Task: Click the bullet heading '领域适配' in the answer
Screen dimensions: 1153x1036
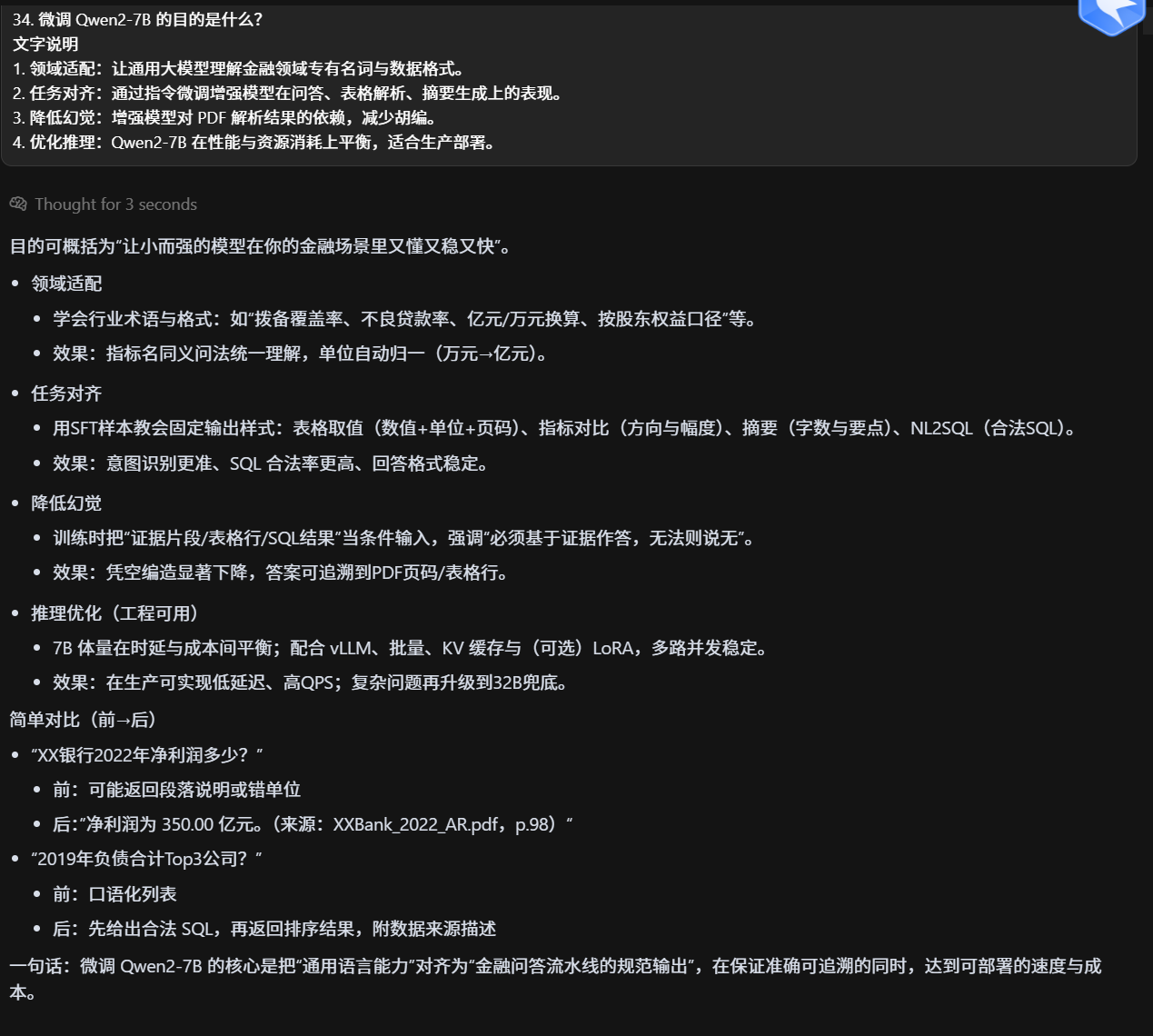Action: (x=66, y=284)
